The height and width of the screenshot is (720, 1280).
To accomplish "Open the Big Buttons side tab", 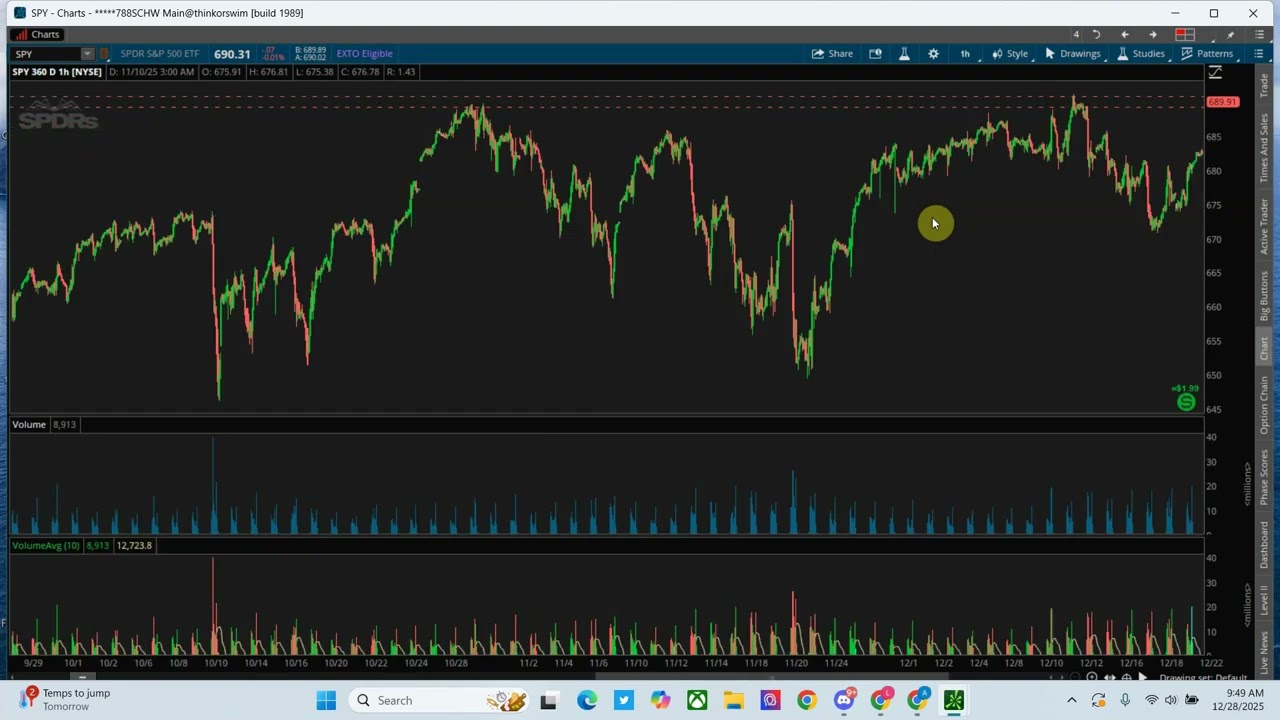I will [x=1265, y=295].
